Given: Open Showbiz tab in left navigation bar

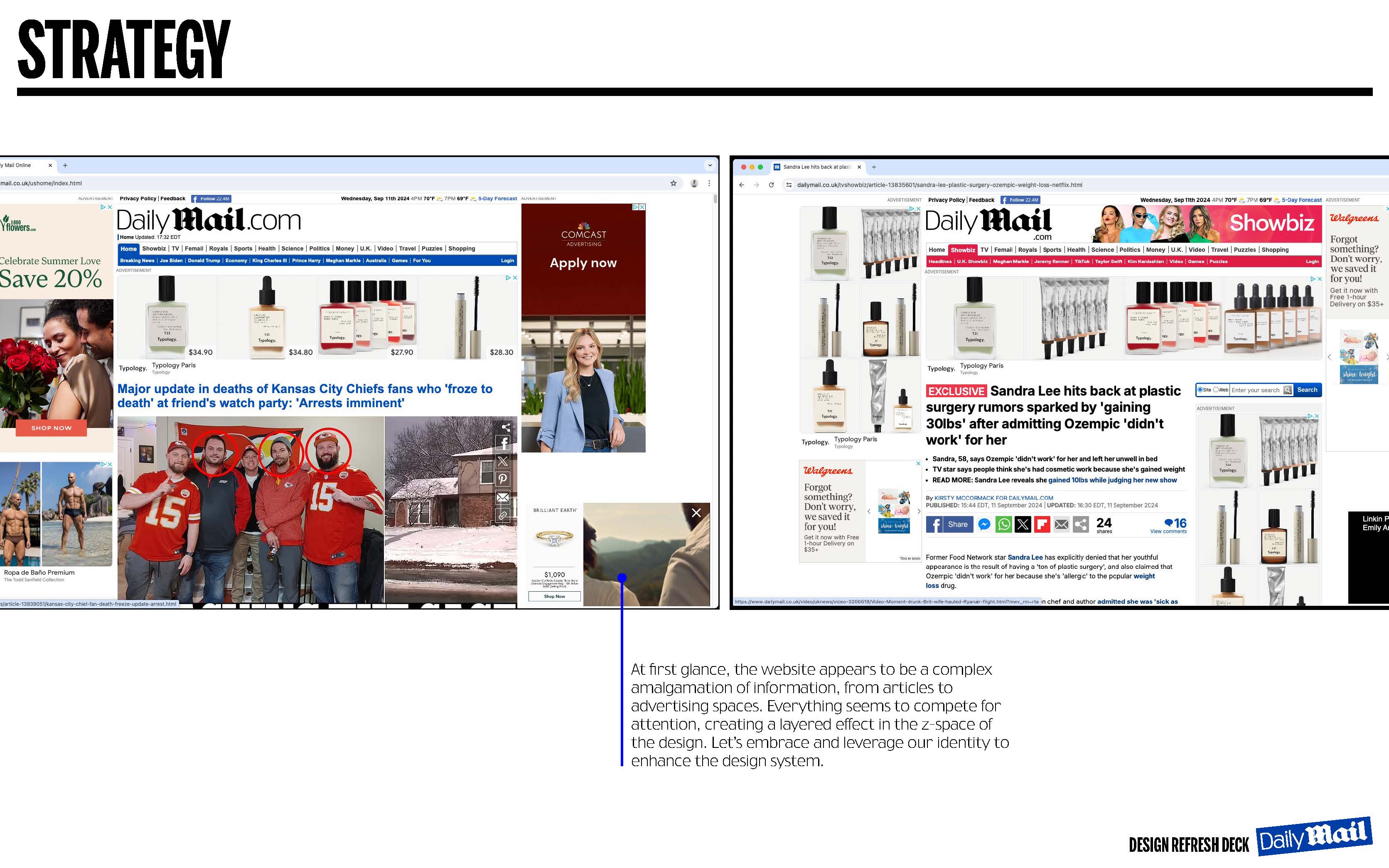Looking at the screenshot, I should tap(154, 248).
